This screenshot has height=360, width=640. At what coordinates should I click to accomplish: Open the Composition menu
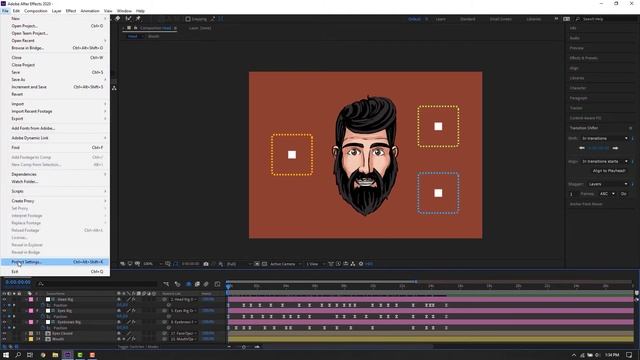(36, 11)
